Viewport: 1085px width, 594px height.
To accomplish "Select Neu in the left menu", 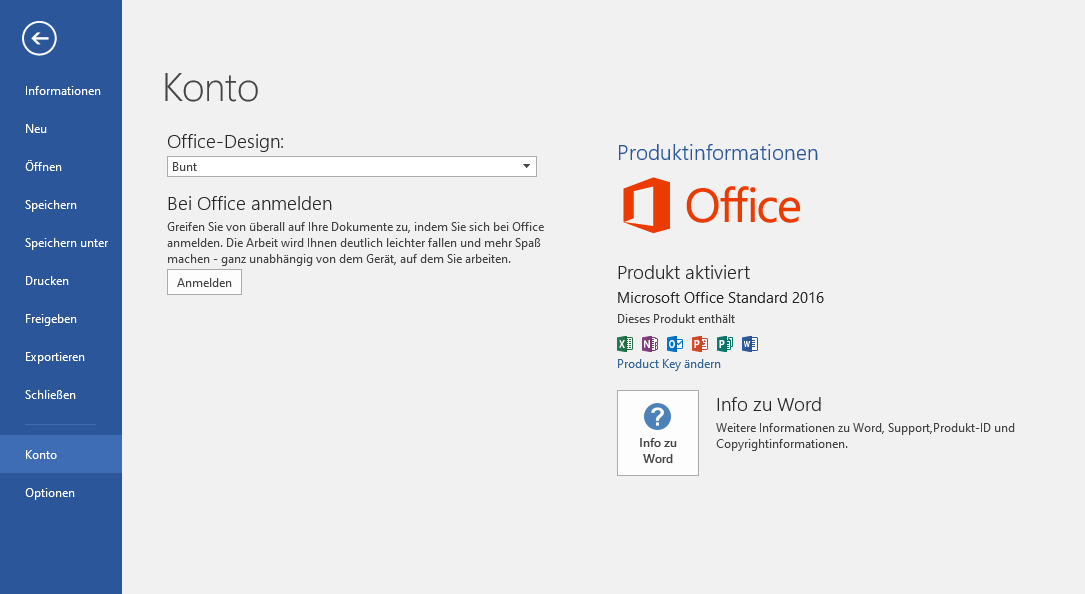I will pyautogui.click(x=36, y=129).
